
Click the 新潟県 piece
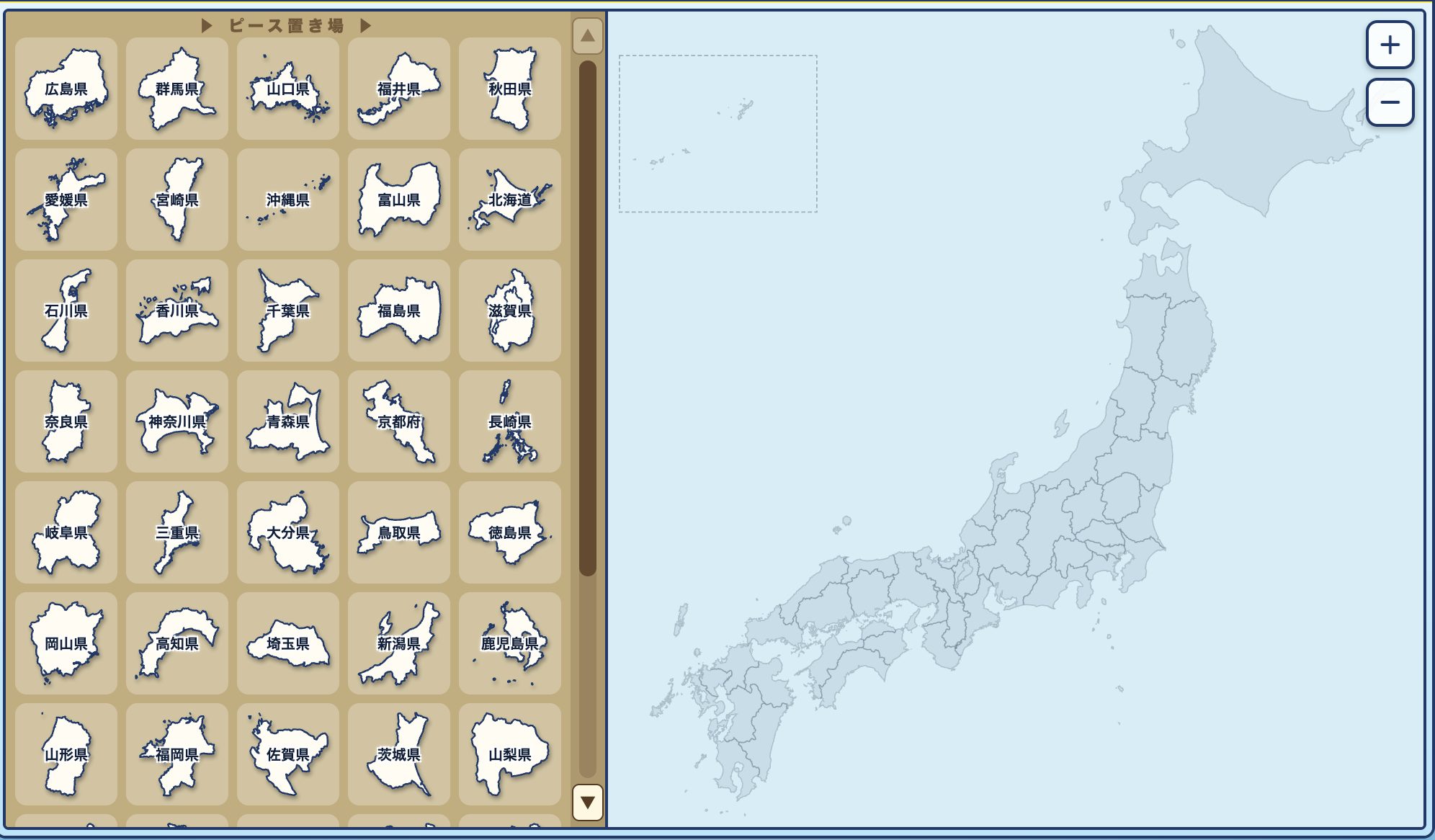(x=399, y=643)
